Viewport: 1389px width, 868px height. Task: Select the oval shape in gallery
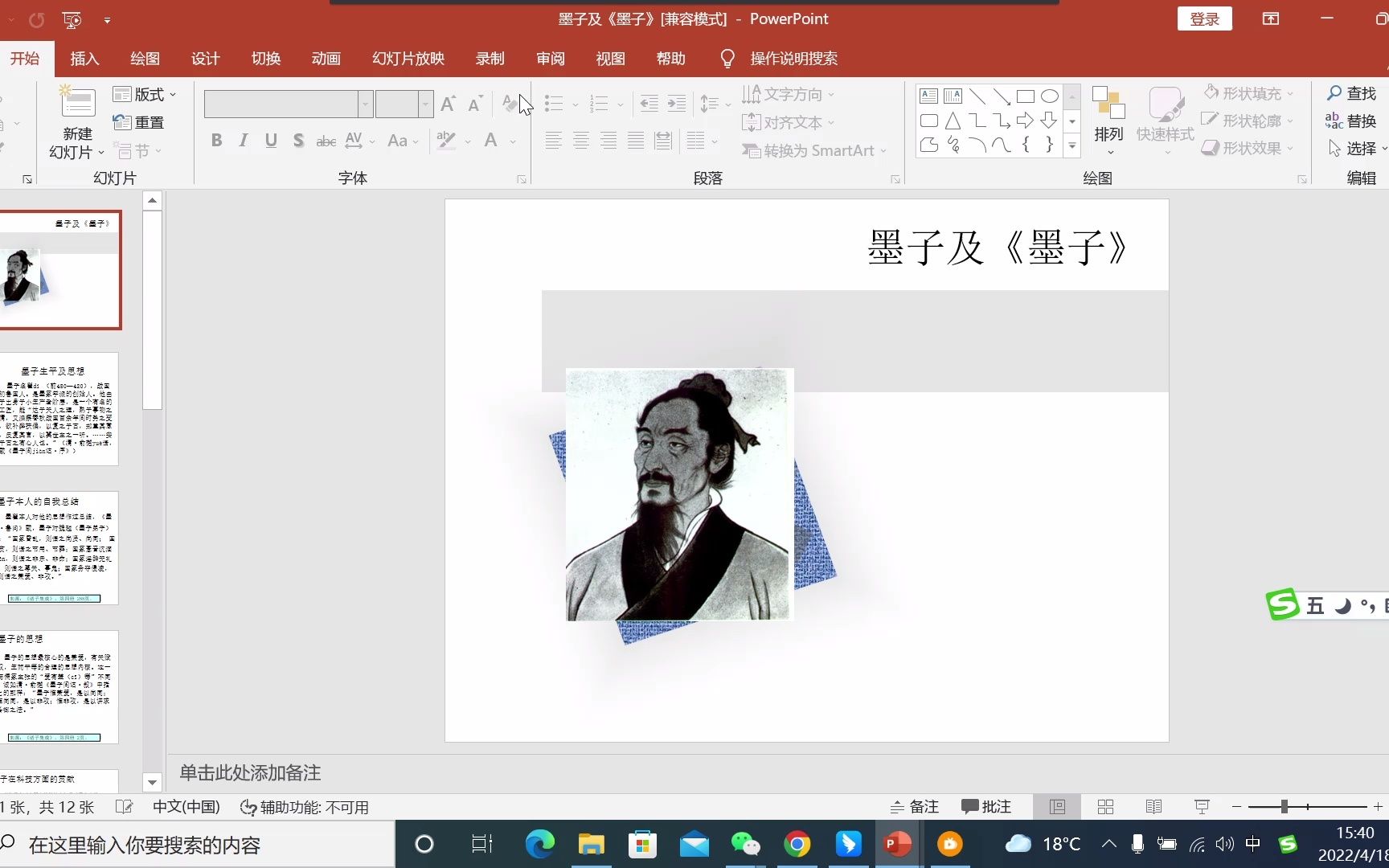point(1049,96)
